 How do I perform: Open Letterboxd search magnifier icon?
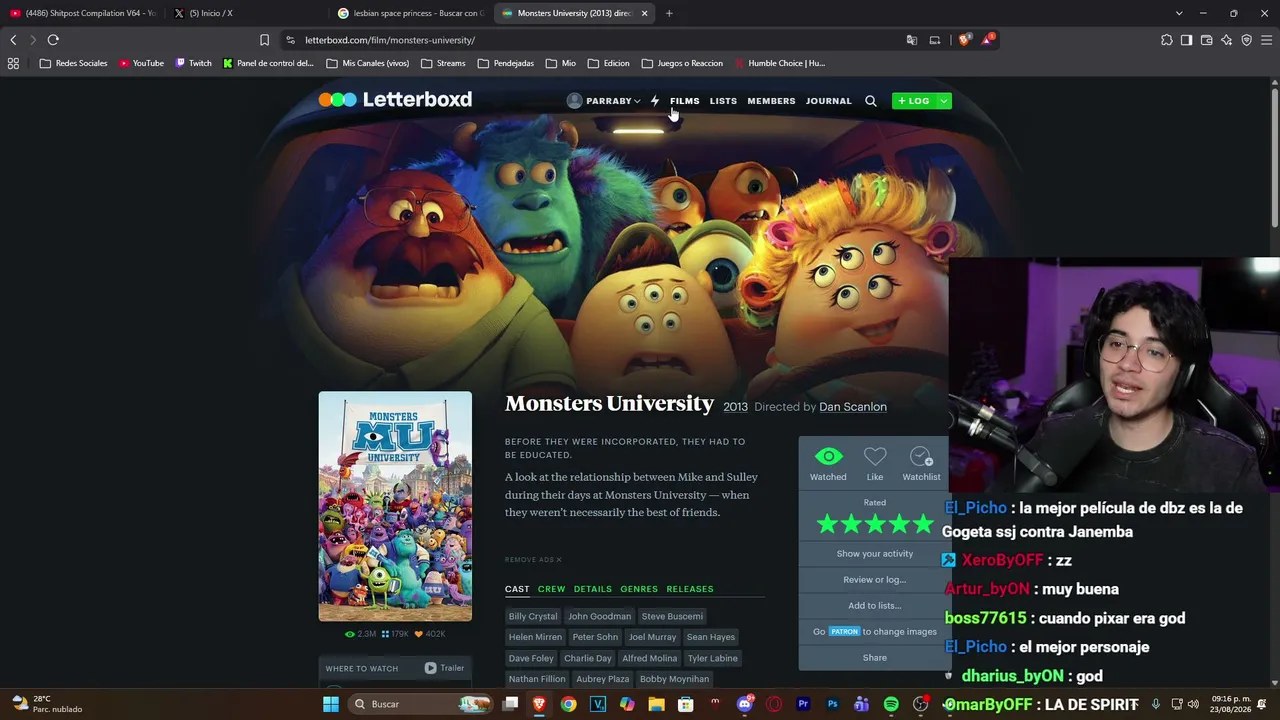click(x=871, y=101)
